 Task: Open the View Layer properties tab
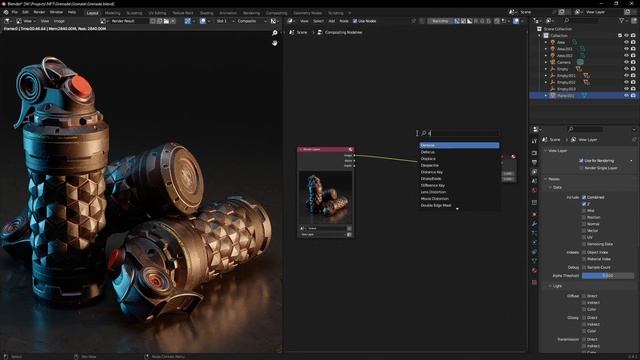(x=534, y=172)
